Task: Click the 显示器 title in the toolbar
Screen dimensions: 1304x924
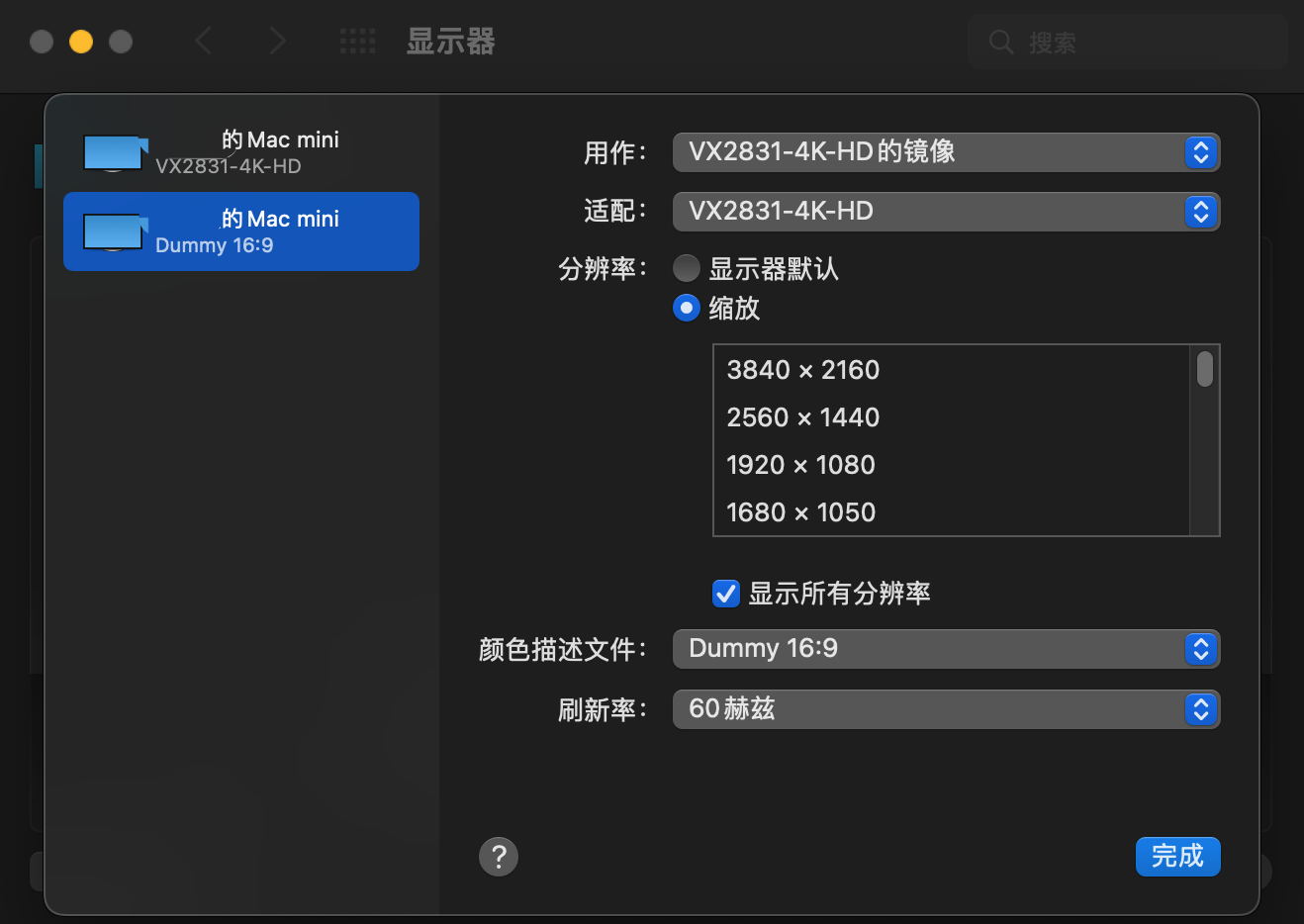Action: click(x=450, y=42)
